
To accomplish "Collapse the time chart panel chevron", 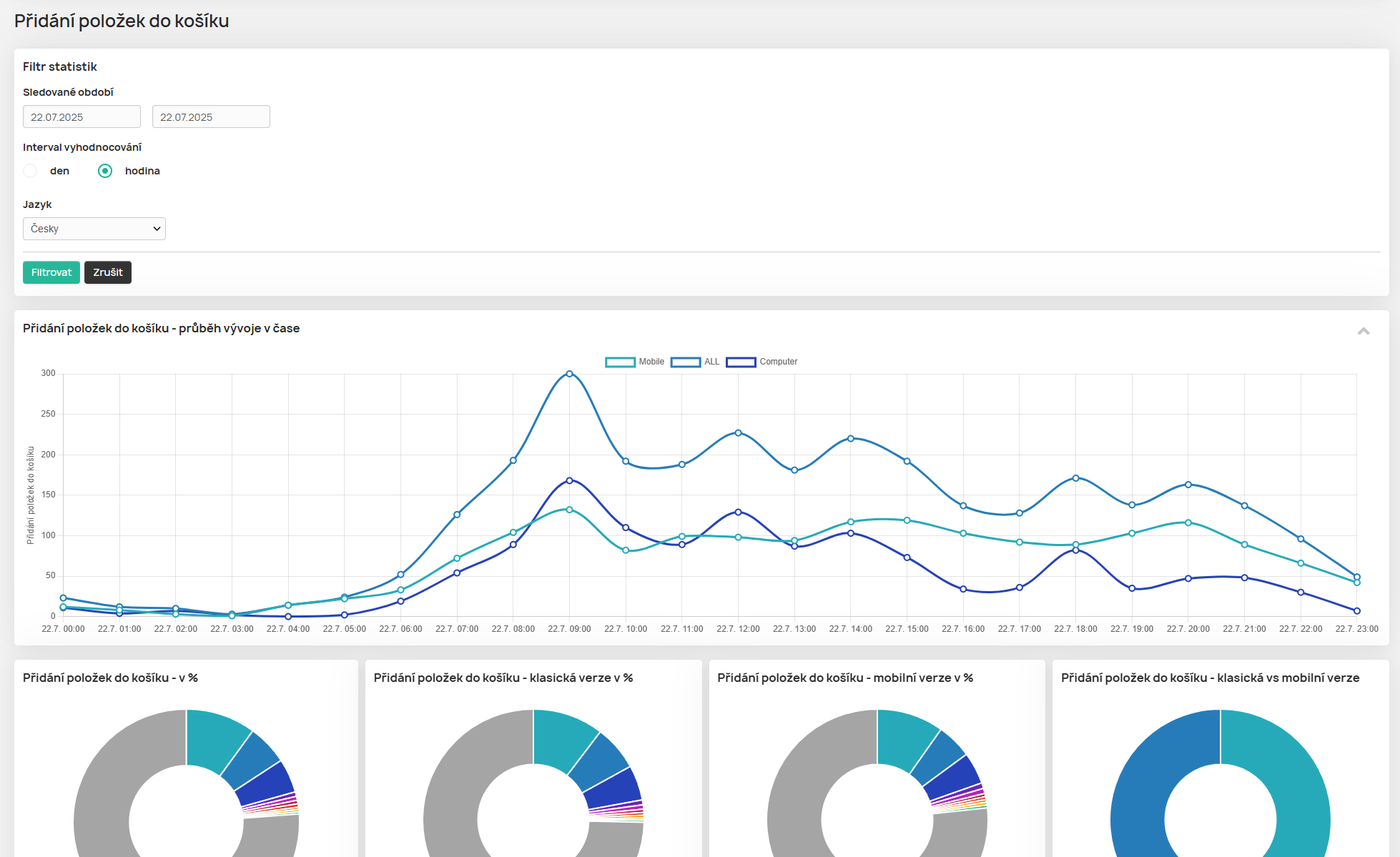I will (1363, 331).
